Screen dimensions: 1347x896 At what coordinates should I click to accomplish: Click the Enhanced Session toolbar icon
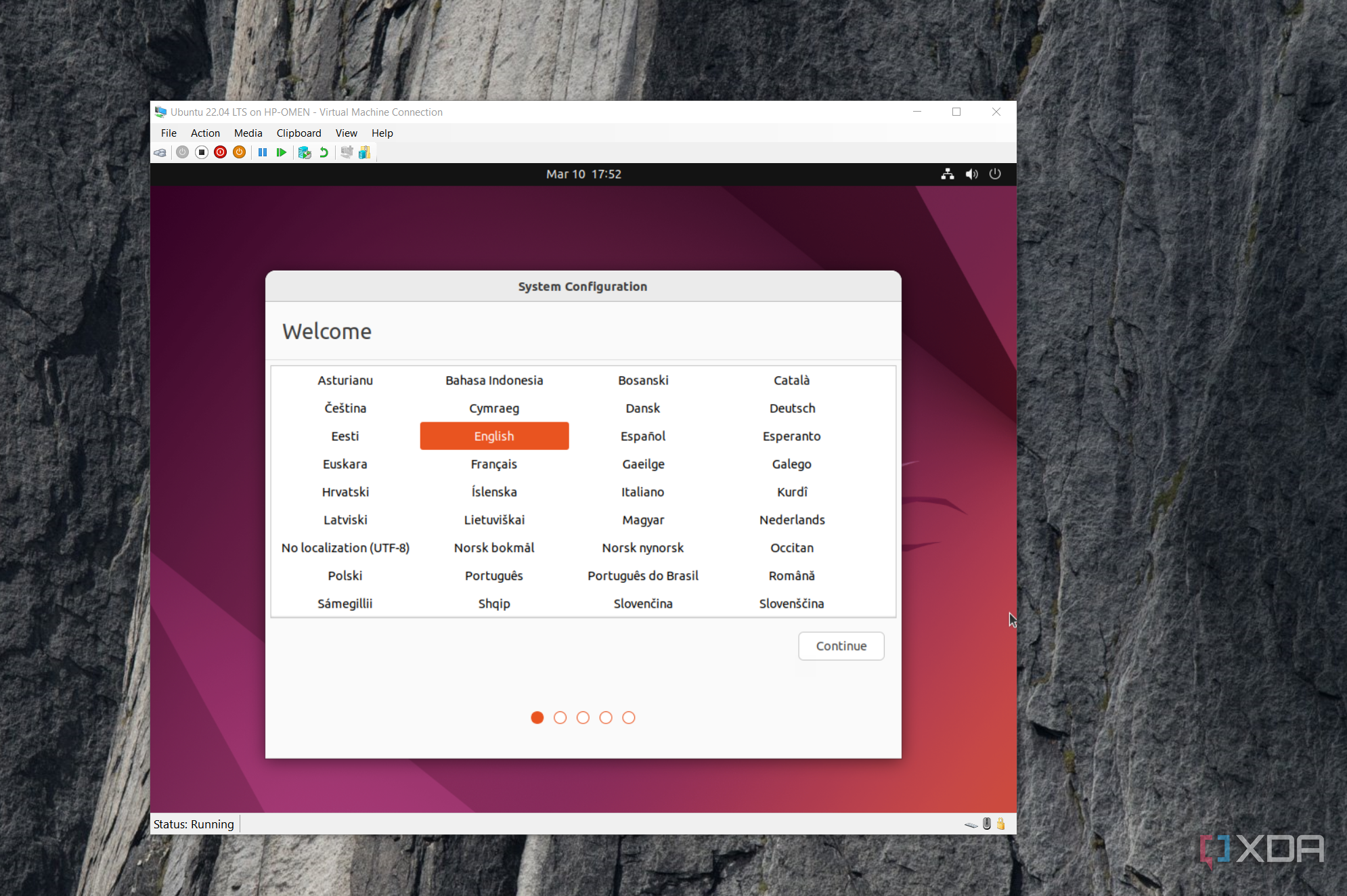pos(347,153)
